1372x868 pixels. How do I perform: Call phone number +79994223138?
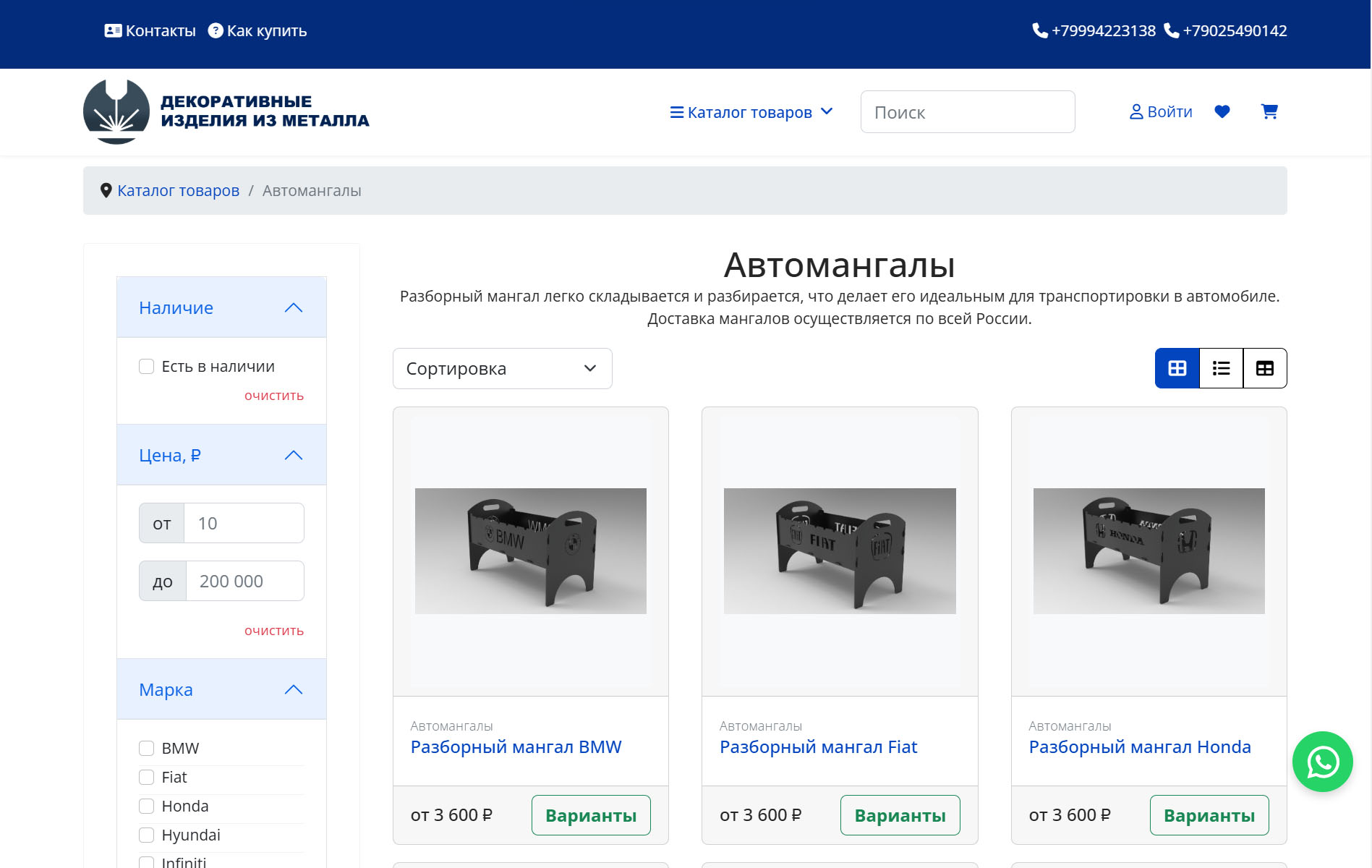tap(1094, 30)
